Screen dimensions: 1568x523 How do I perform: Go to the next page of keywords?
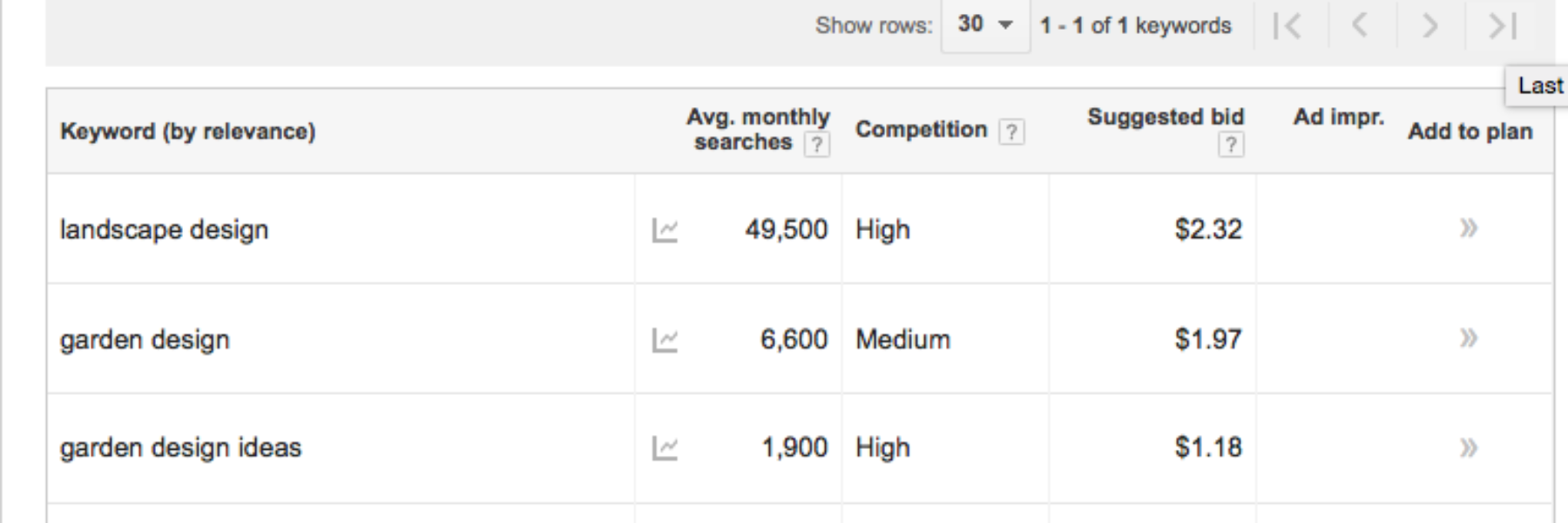(1429, 26)
